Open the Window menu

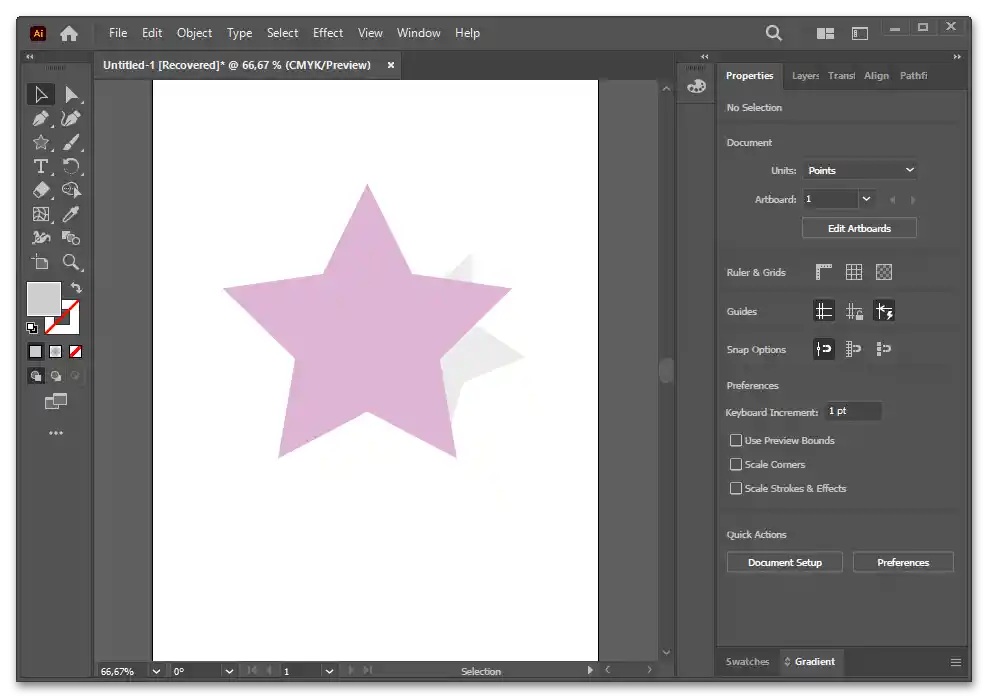tap(418, 33)
